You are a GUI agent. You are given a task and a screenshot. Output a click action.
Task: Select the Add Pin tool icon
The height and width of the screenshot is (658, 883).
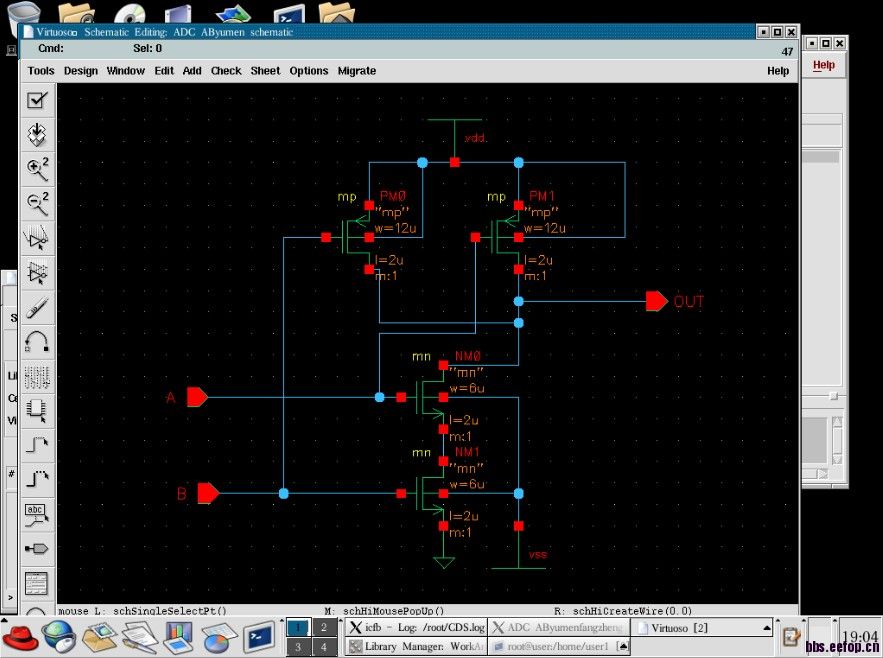click(38, 548)
